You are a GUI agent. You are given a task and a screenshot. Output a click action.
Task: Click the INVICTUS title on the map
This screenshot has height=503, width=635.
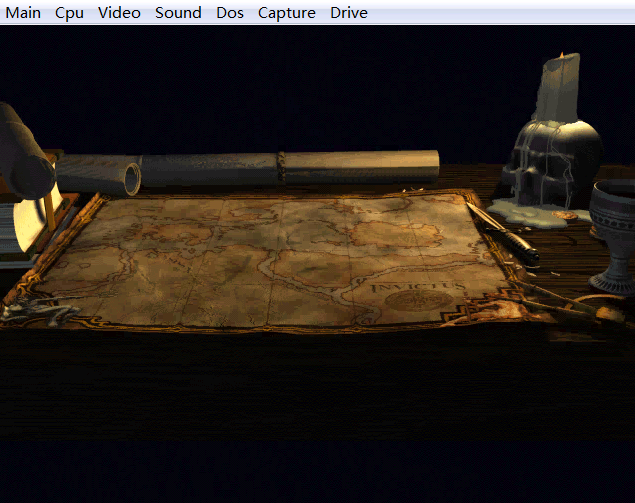418,287
